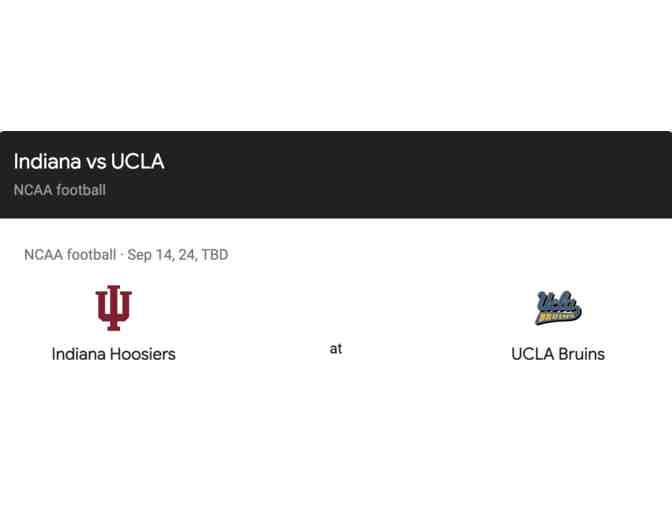The image size is (672, 510).
Task: Open the UCLA Bruins team name
Action: coord(558,354)
